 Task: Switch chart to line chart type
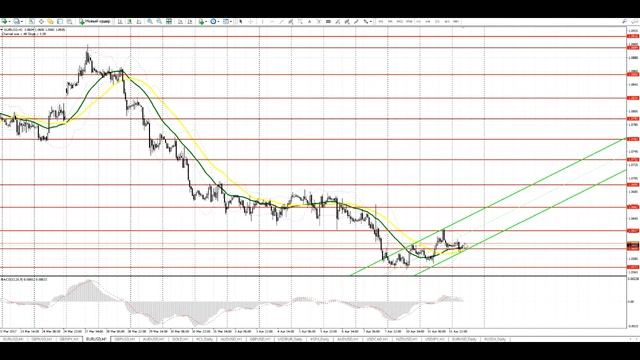coord(139,21)
